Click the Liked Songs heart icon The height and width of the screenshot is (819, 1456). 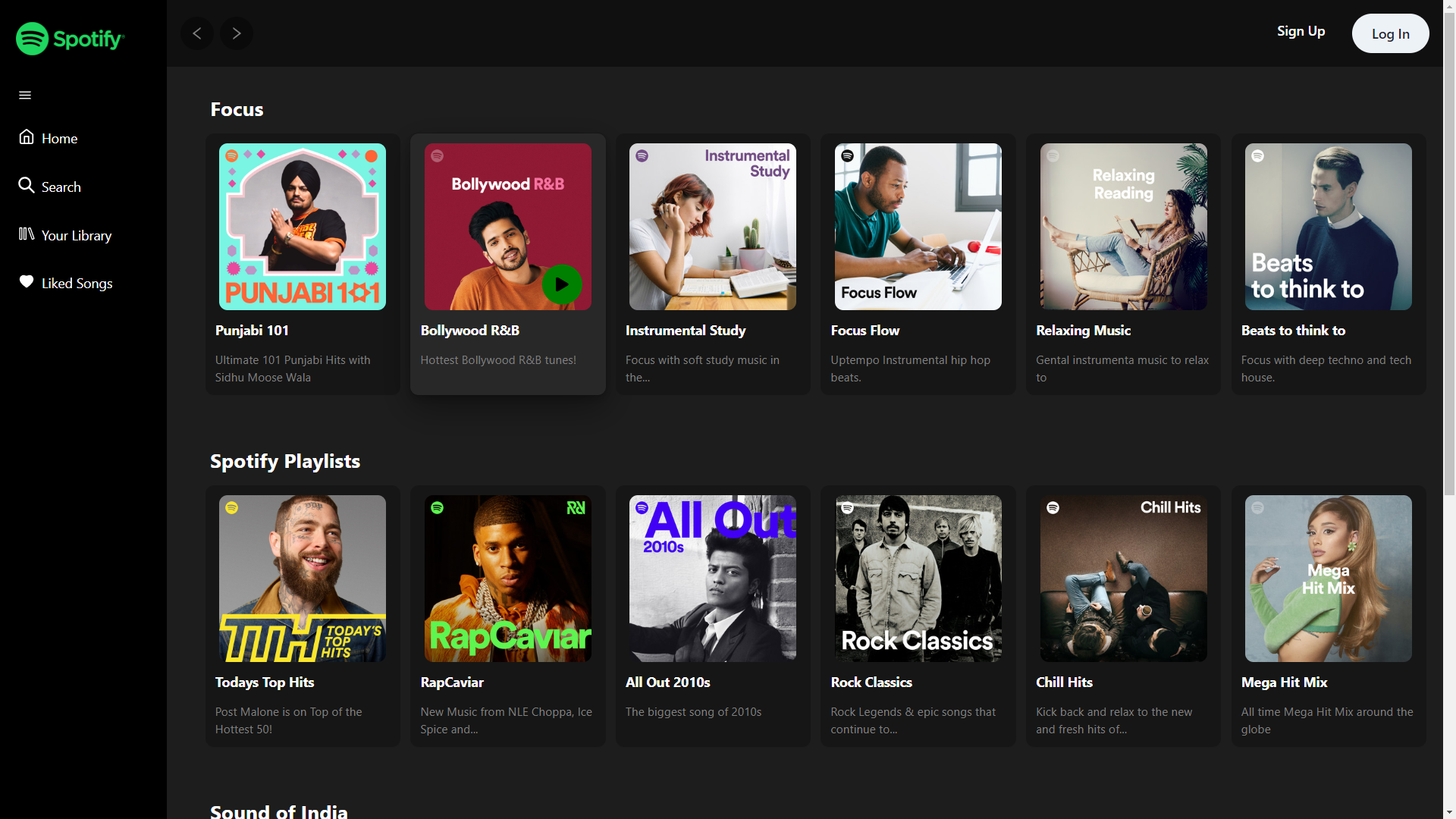tap(27, 282)
